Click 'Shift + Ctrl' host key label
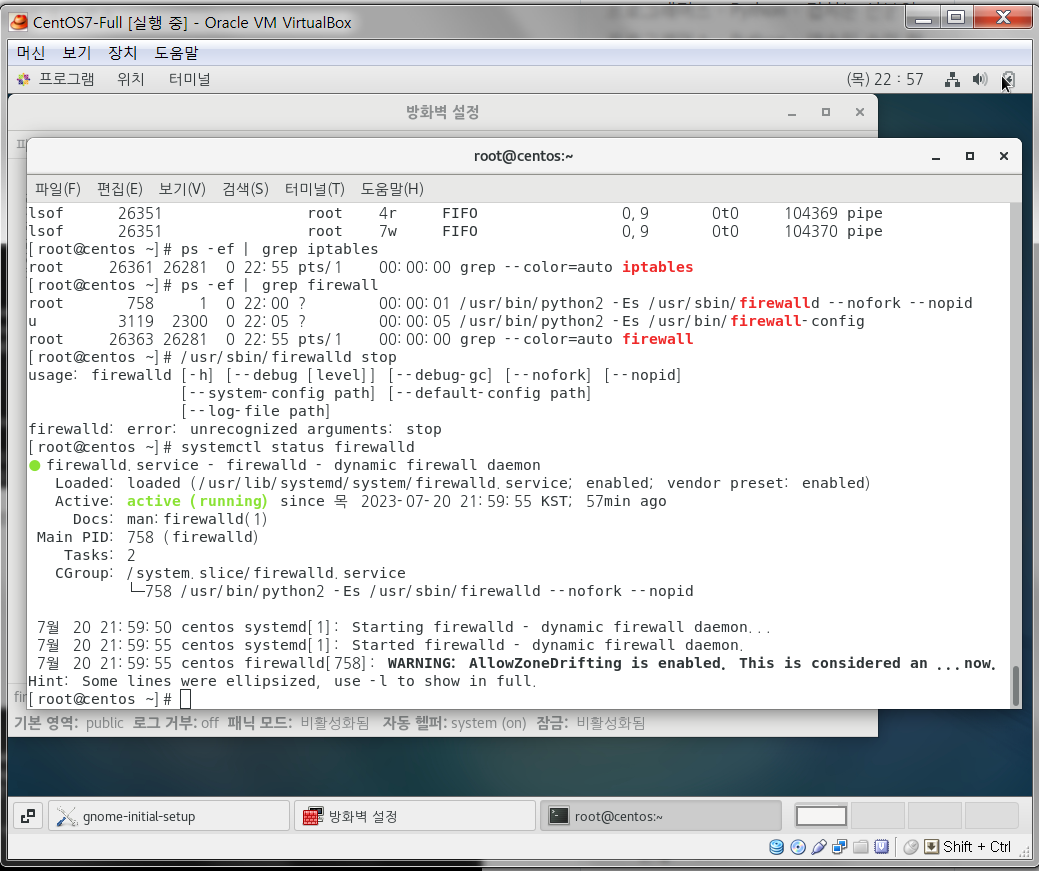Viewport: 1039px width, 871px height. (977, 846)
